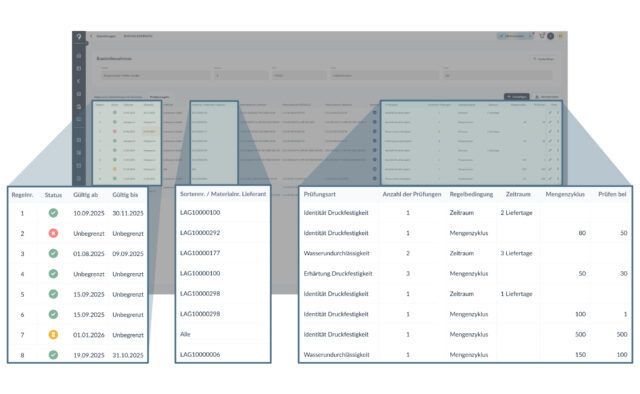Click the app logo atop the dimmed sidebar
This screenshot has width=640, height=394.
tap(79, 36)
